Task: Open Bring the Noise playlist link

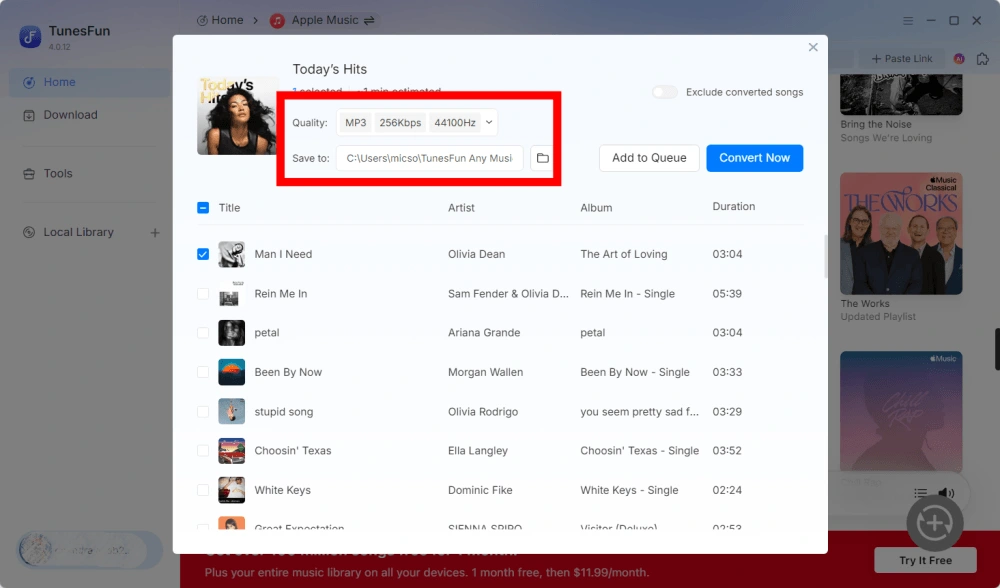Action: pyautogui.click(x=876, y=124)
